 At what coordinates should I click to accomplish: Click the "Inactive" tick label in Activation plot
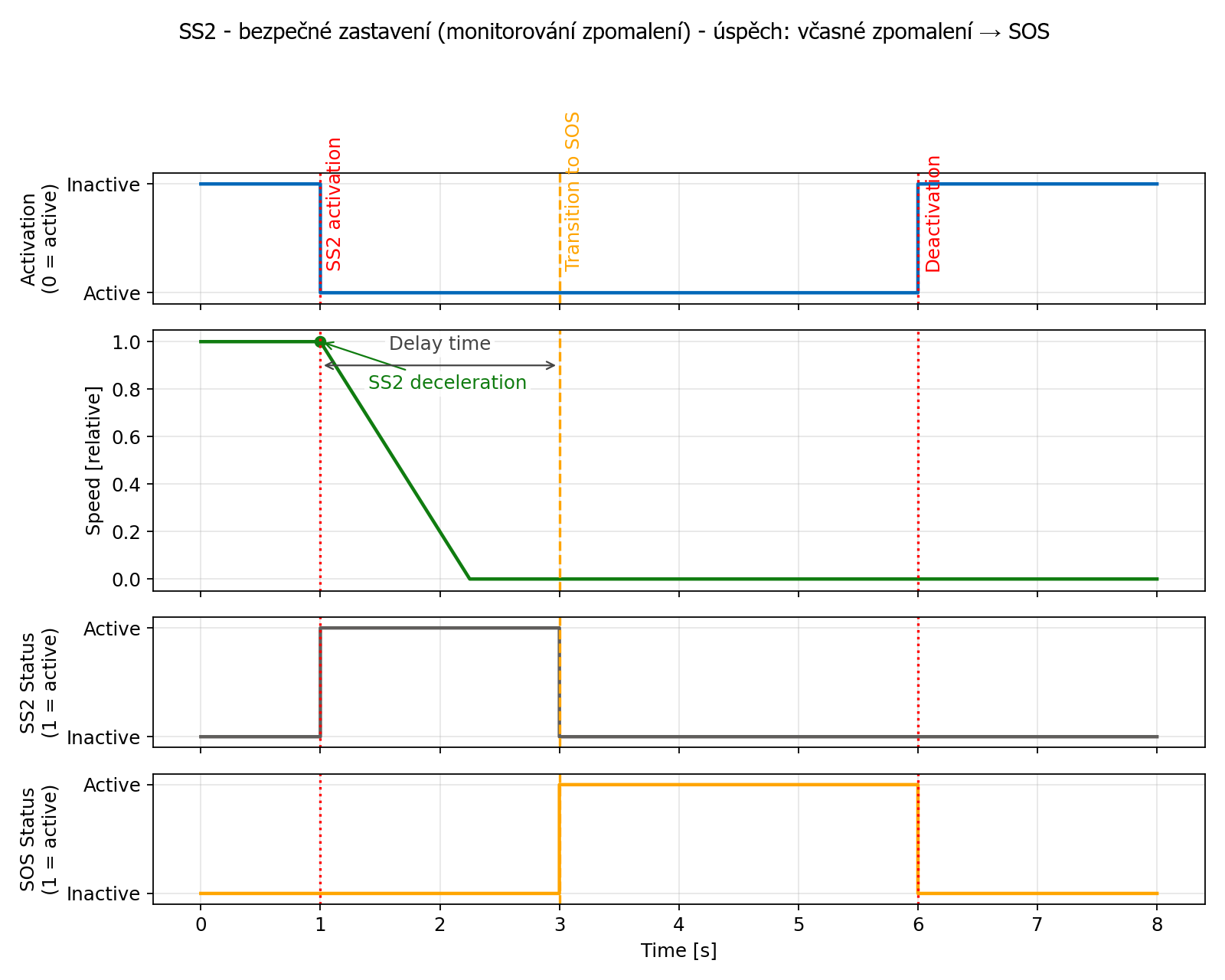(x=103, y=185)
